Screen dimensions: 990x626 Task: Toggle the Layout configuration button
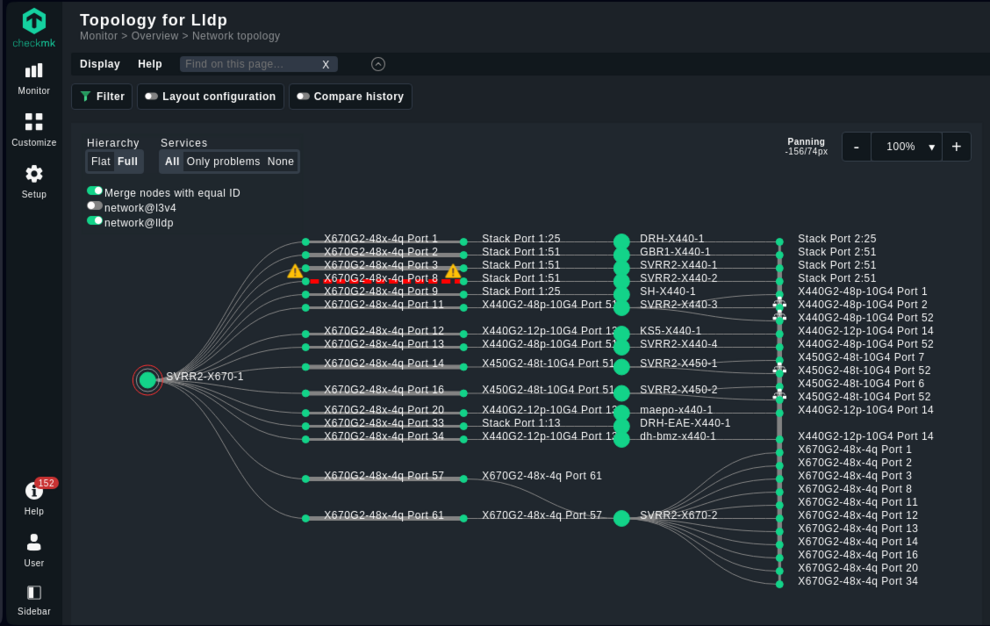click(x=210, y=97)
